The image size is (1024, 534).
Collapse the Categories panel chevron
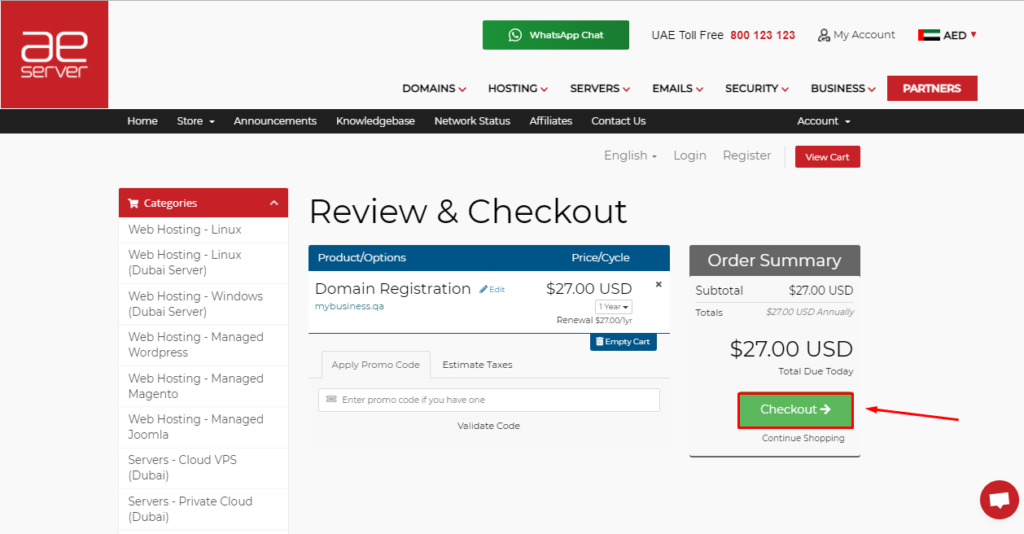point(274,203)
